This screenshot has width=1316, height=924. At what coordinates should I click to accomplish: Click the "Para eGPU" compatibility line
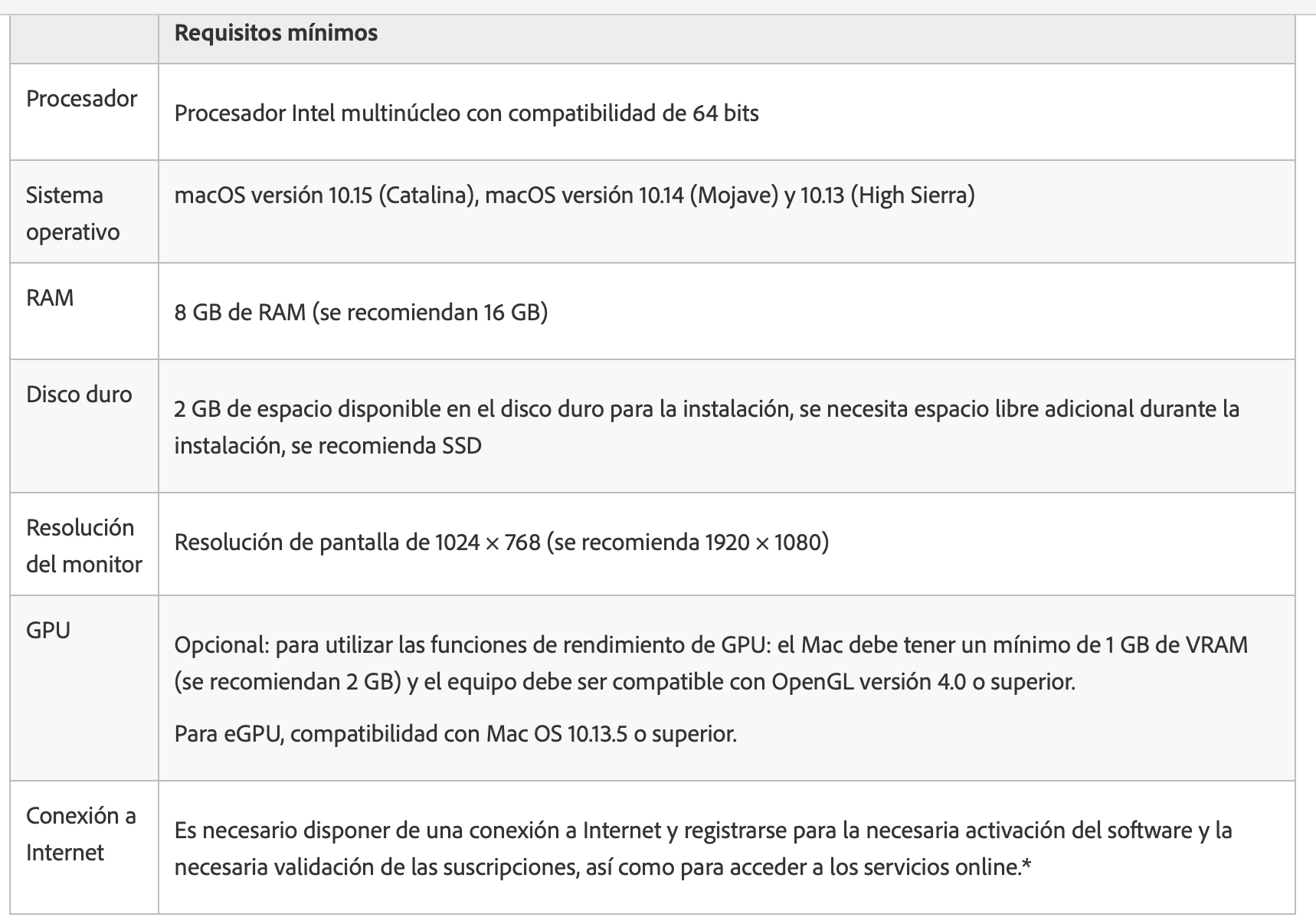click(455, 734)
